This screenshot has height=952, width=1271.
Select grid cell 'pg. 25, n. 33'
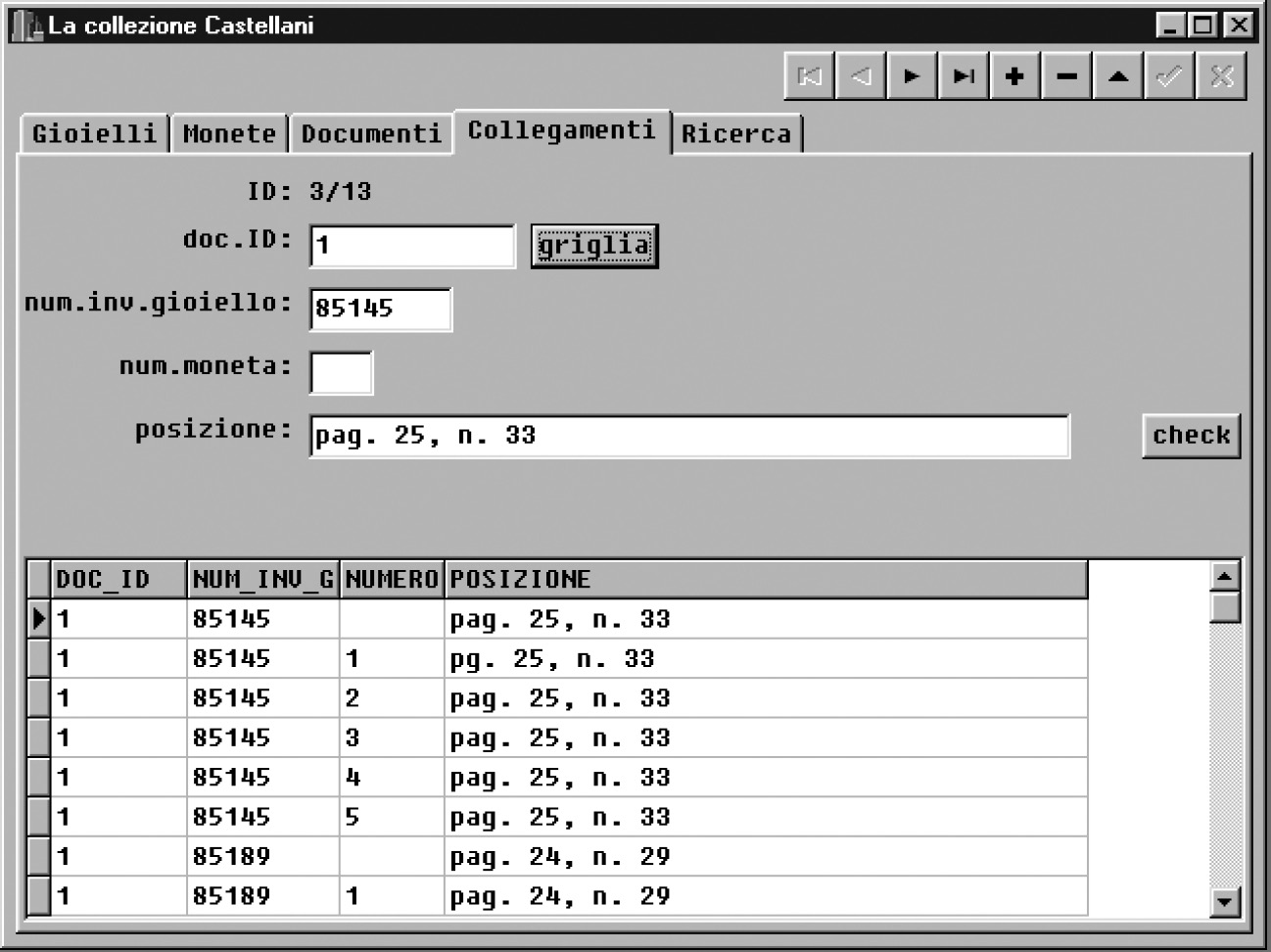click(x=767, y=659)
